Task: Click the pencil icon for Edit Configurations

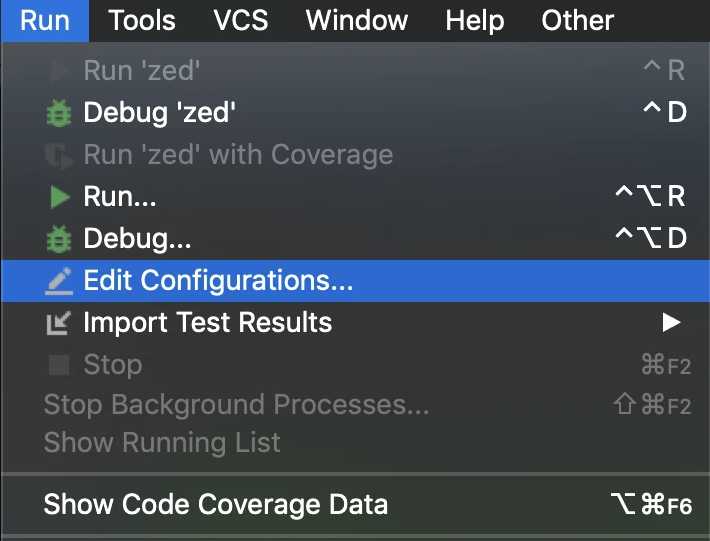Action: point(59,282)
